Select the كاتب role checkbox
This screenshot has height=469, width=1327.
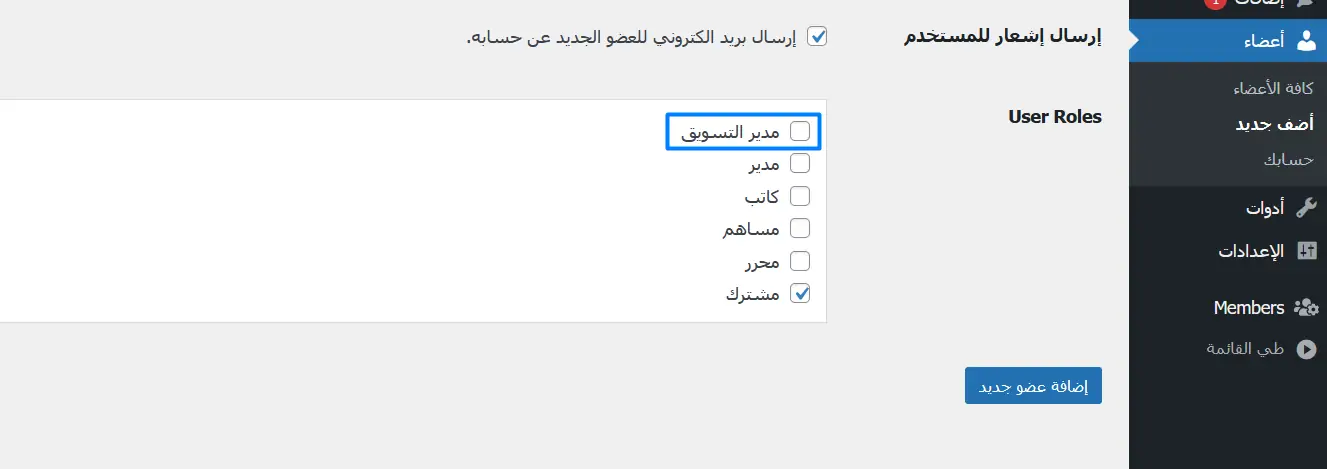click(x=800, y=196)
